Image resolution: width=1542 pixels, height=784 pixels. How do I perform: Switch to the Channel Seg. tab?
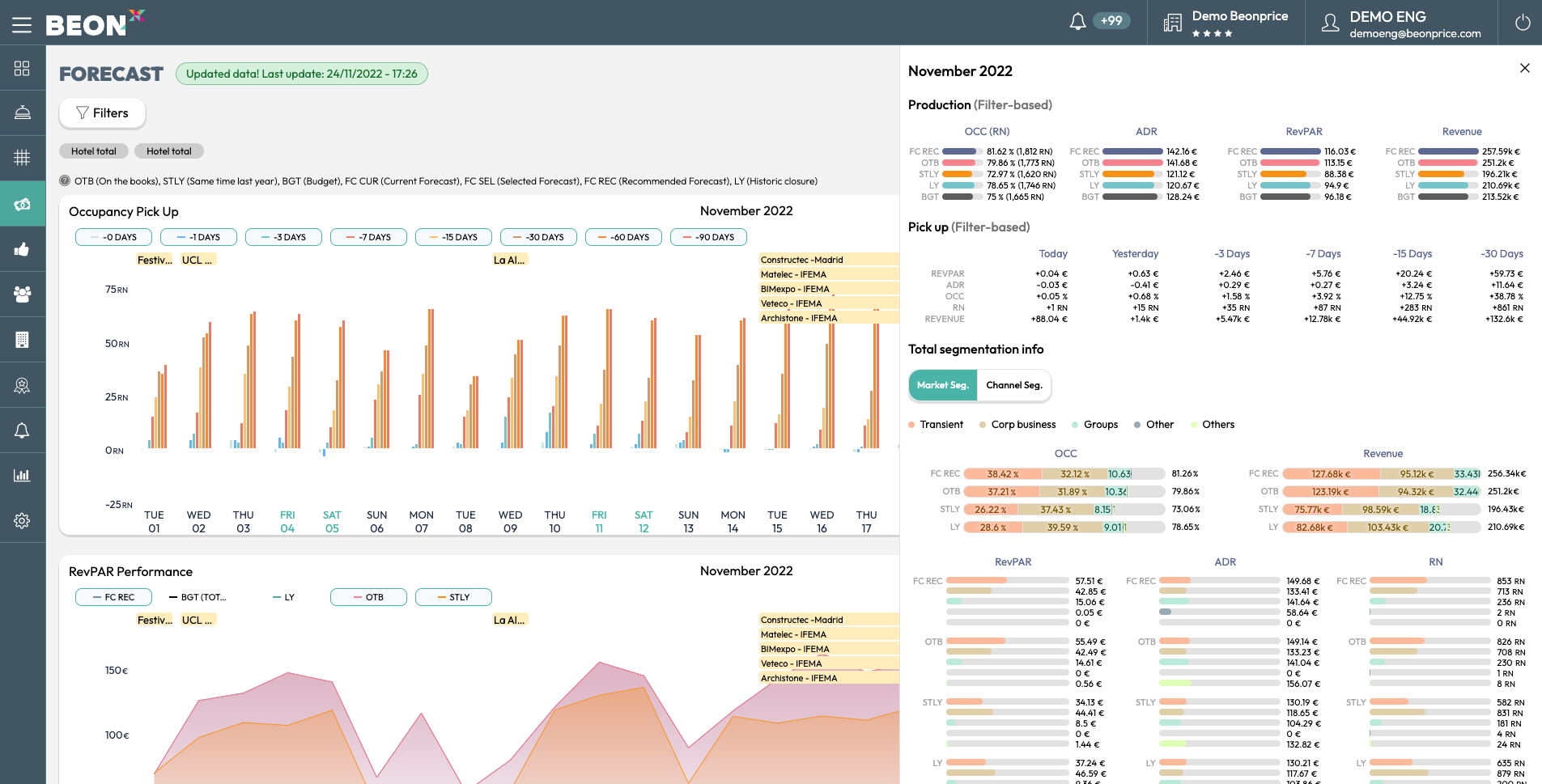1014,385
